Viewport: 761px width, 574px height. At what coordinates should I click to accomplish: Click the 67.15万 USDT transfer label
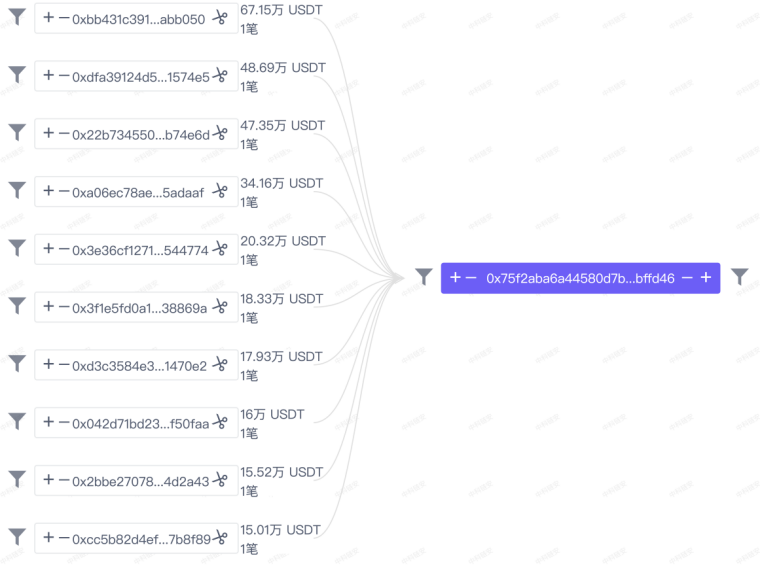tap(281, 10)
